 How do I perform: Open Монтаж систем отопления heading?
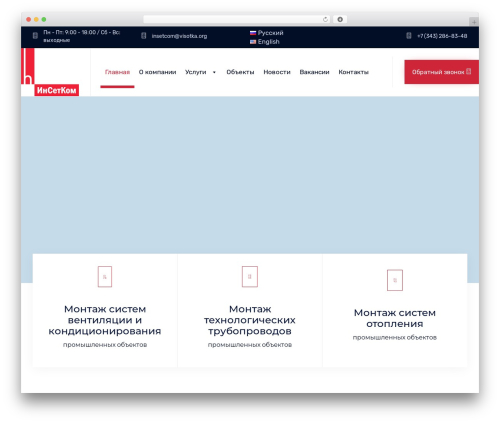pyautogui.click(x=395, y=318)
